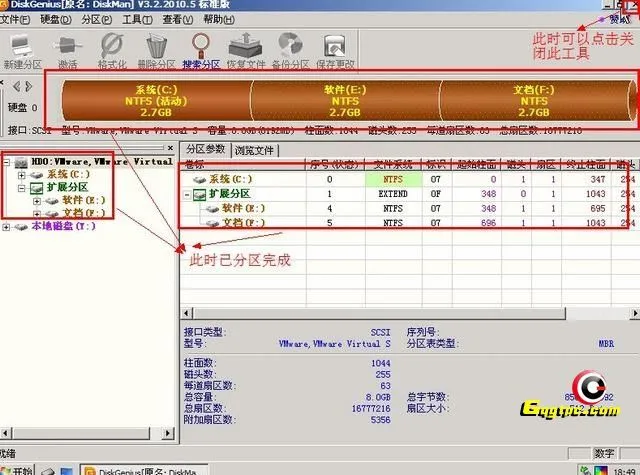Open the 查看(V) menu
This screenshot has width=640, height=475.
point(178,20)
